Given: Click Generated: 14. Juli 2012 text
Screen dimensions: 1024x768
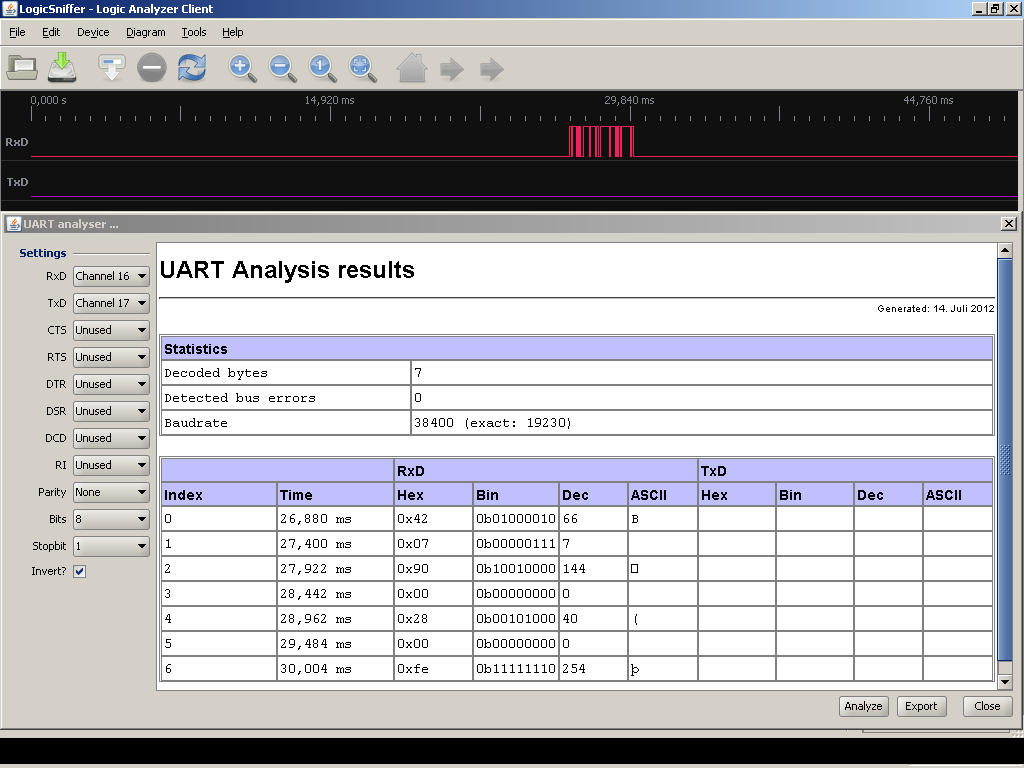Looking at the screenshot, I should [935, 308].
